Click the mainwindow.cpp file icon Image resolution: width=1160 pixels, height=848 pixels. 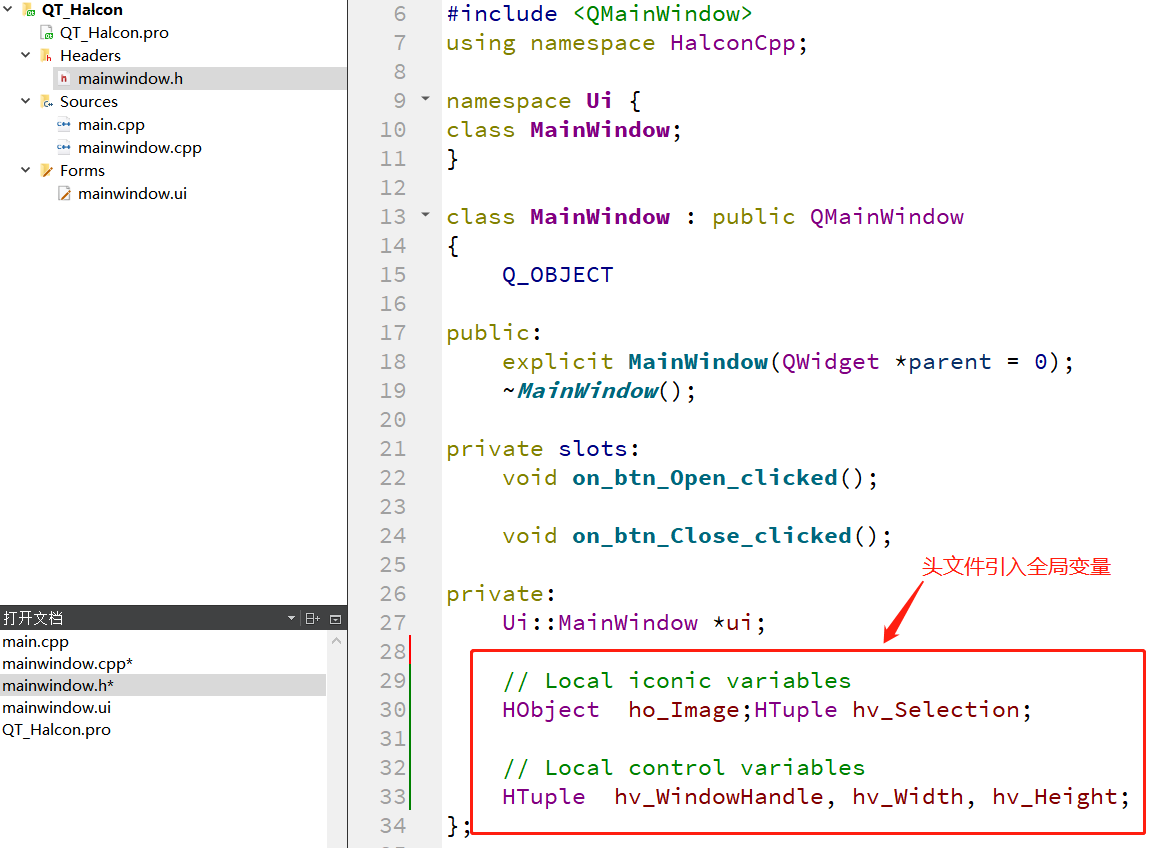click(64, 148)
